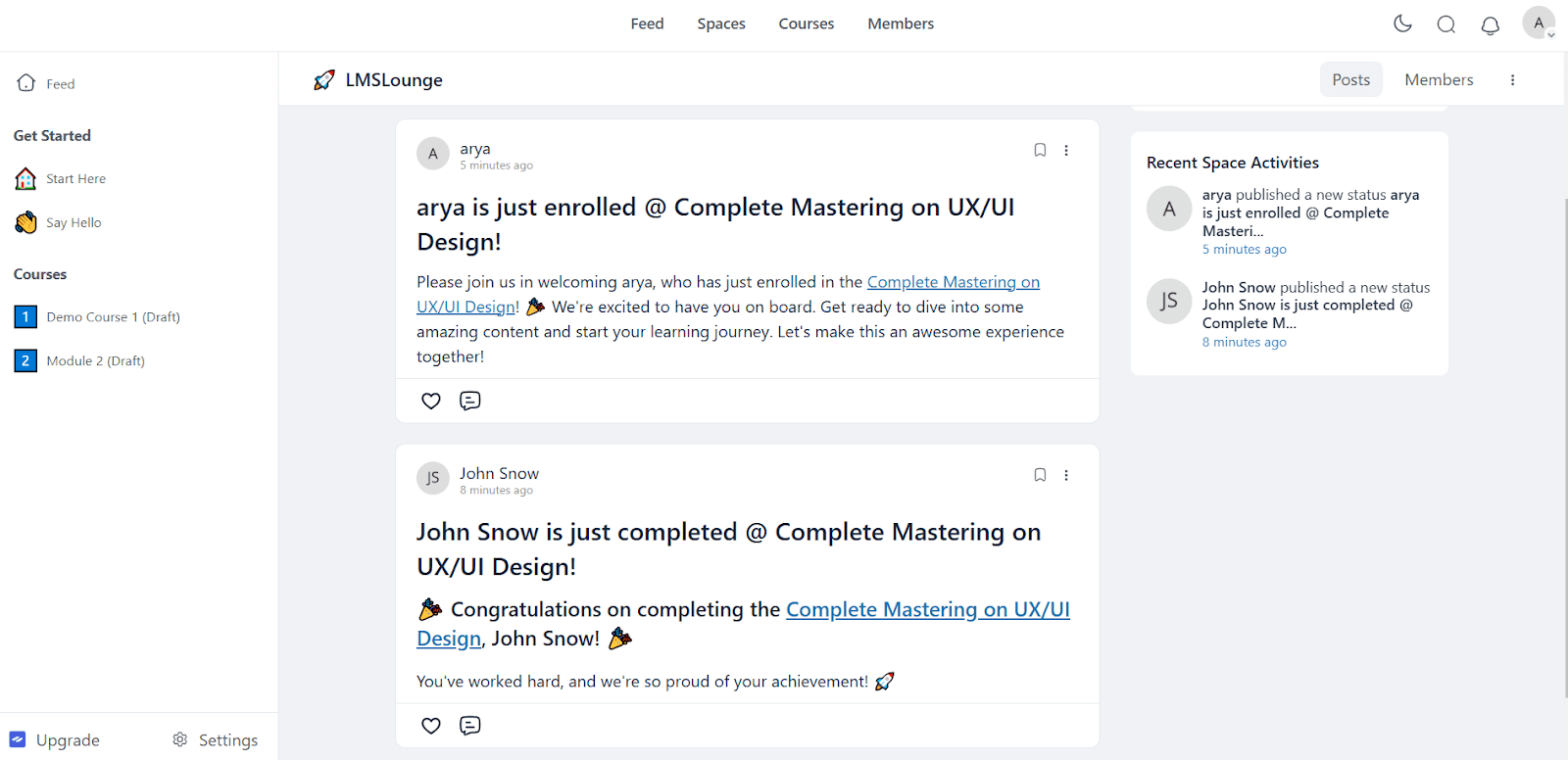
Task: Comment on John Snow's completion post
Action: click(470, 726)
